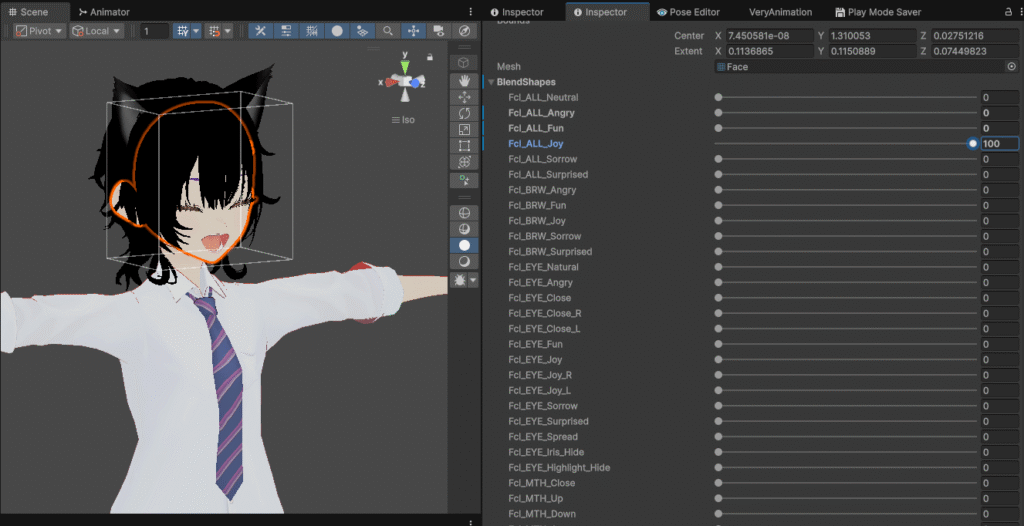Select the Hand view tool
Image resolution: width=1024 pixels, height=526 pixels.
(464, 80)
